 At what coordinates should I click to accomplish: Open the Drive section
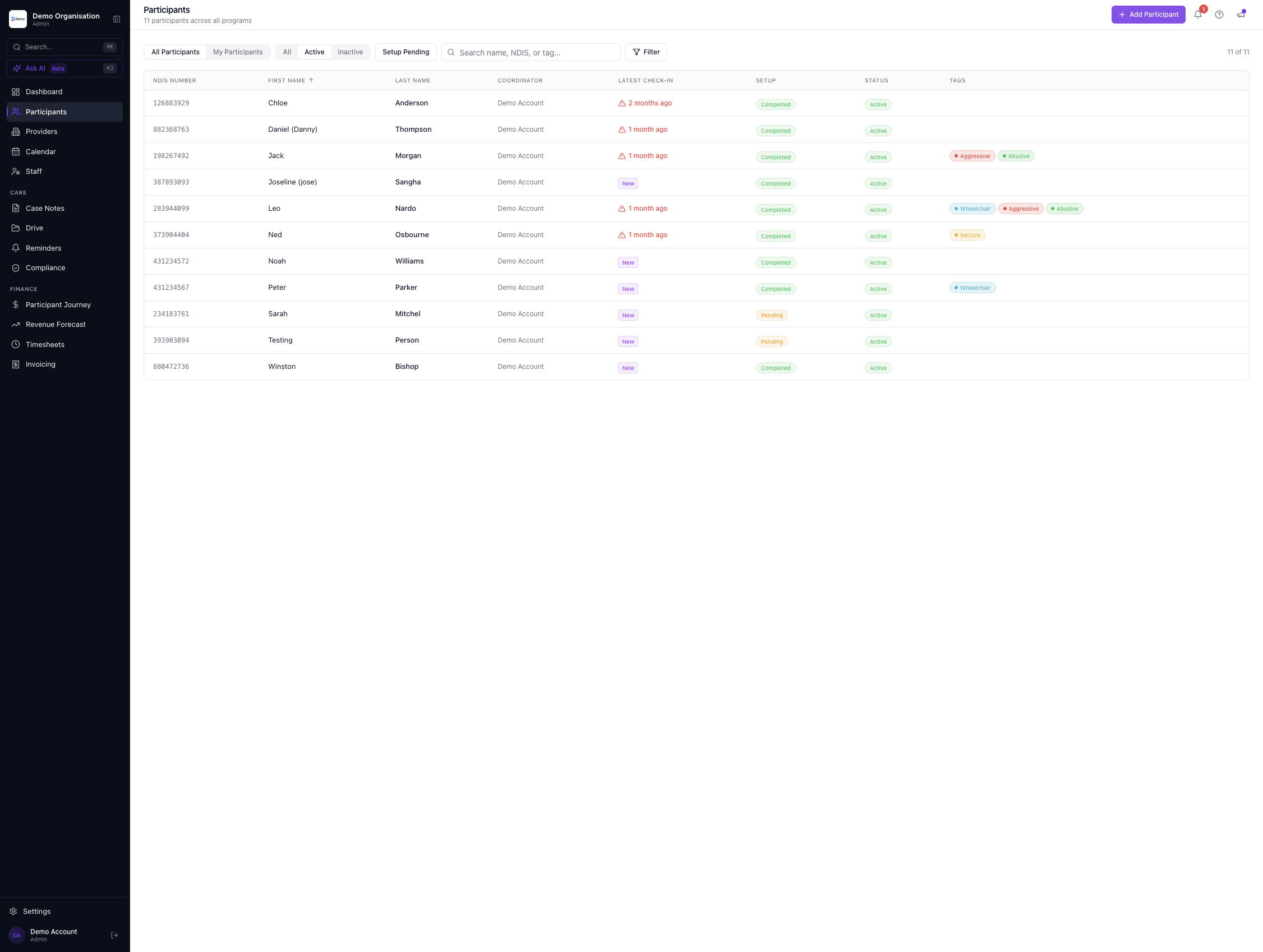[64, 228]
